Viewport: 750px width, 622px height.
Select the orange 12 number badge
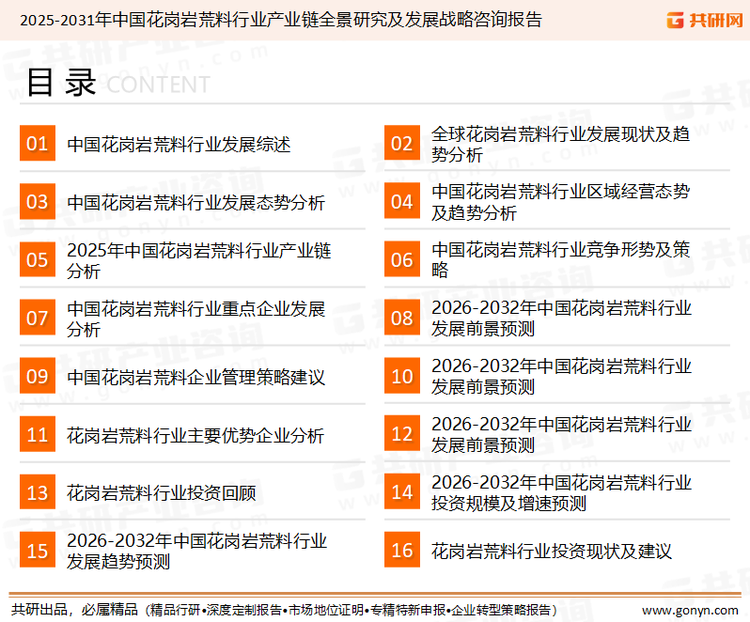pos(402,434)
